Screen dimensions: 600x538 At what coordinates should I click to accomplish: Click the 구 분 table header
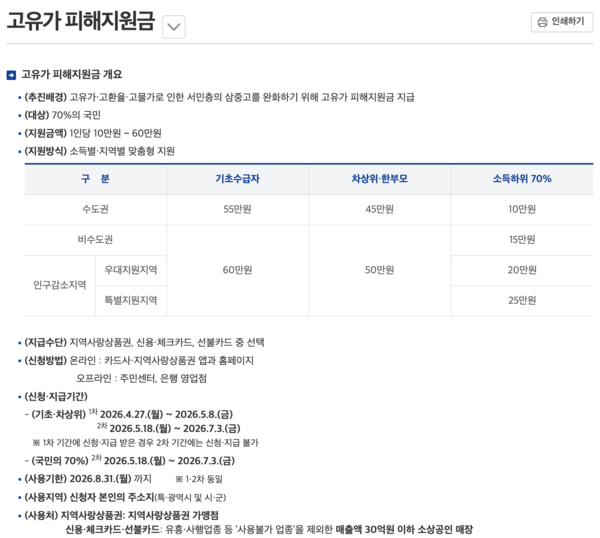[x=95, y=179]
